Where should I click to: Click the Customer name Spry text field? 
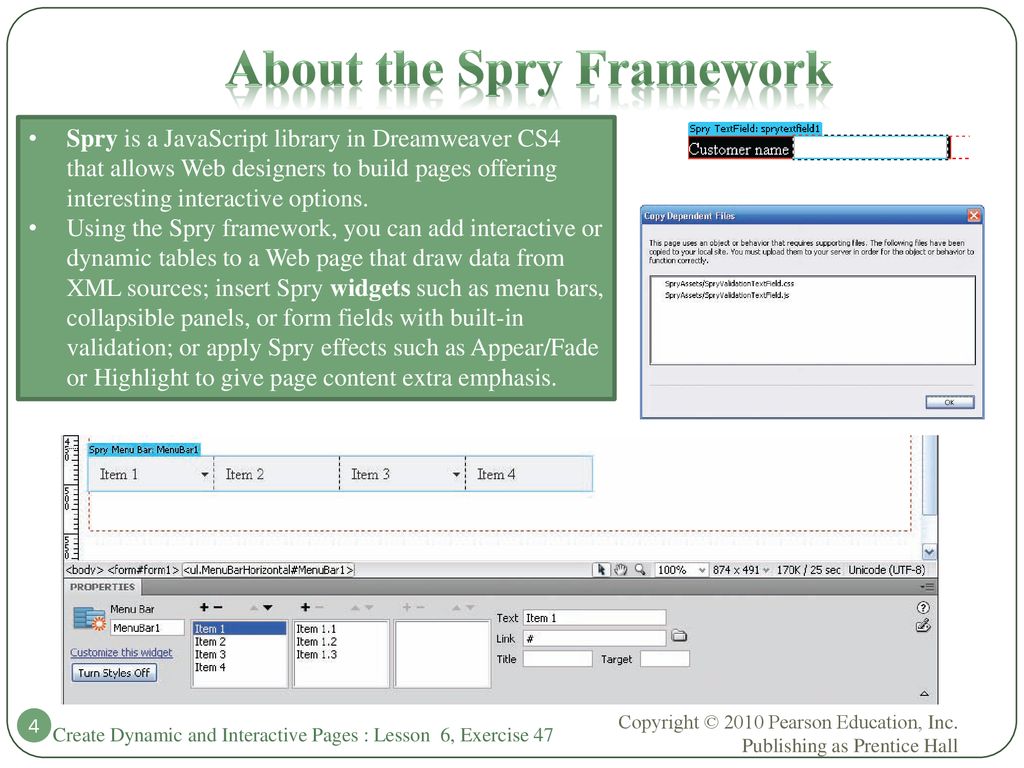tap(871, 148)
